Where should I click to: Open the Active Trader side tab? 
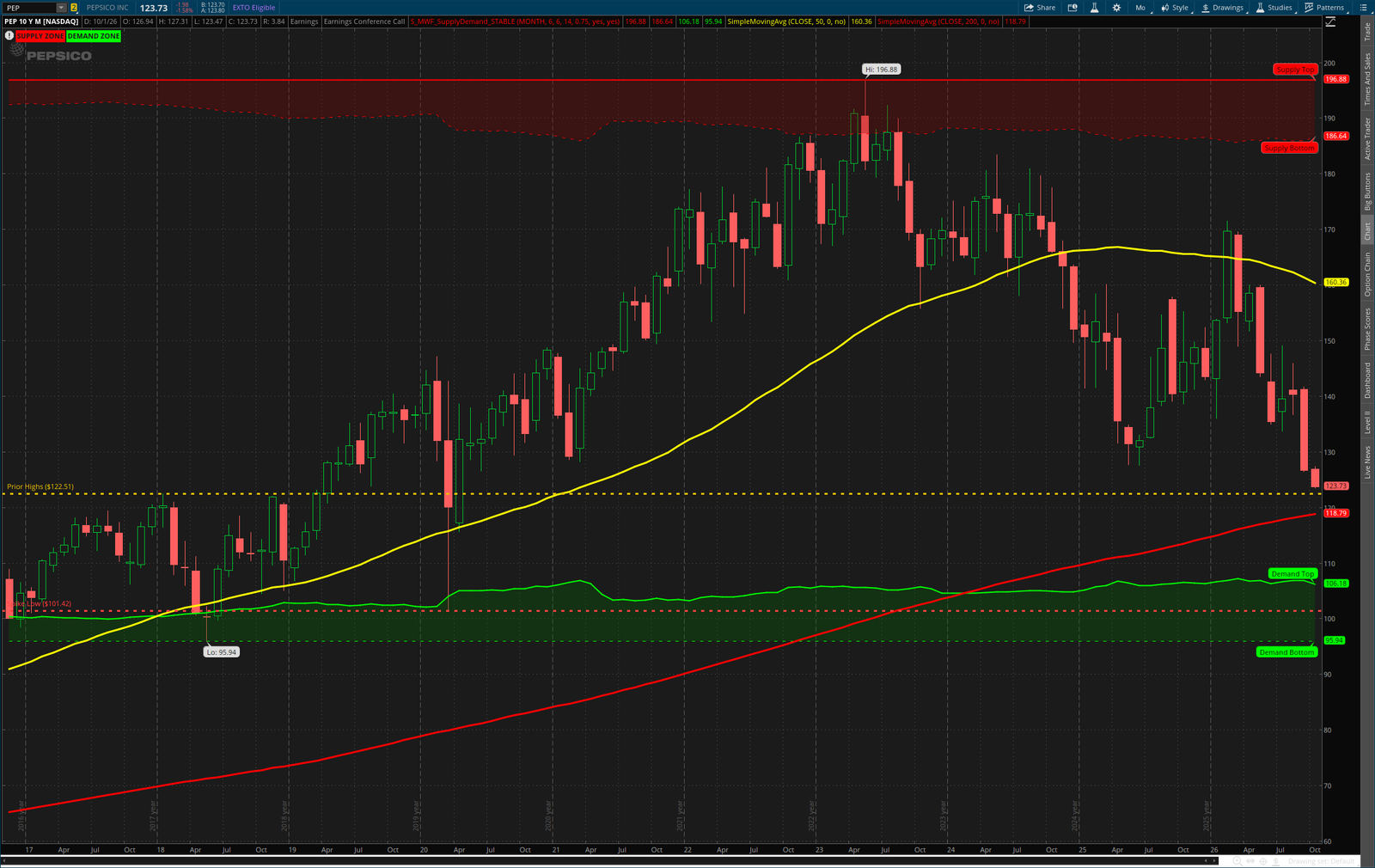click(x=1367, y=138)
